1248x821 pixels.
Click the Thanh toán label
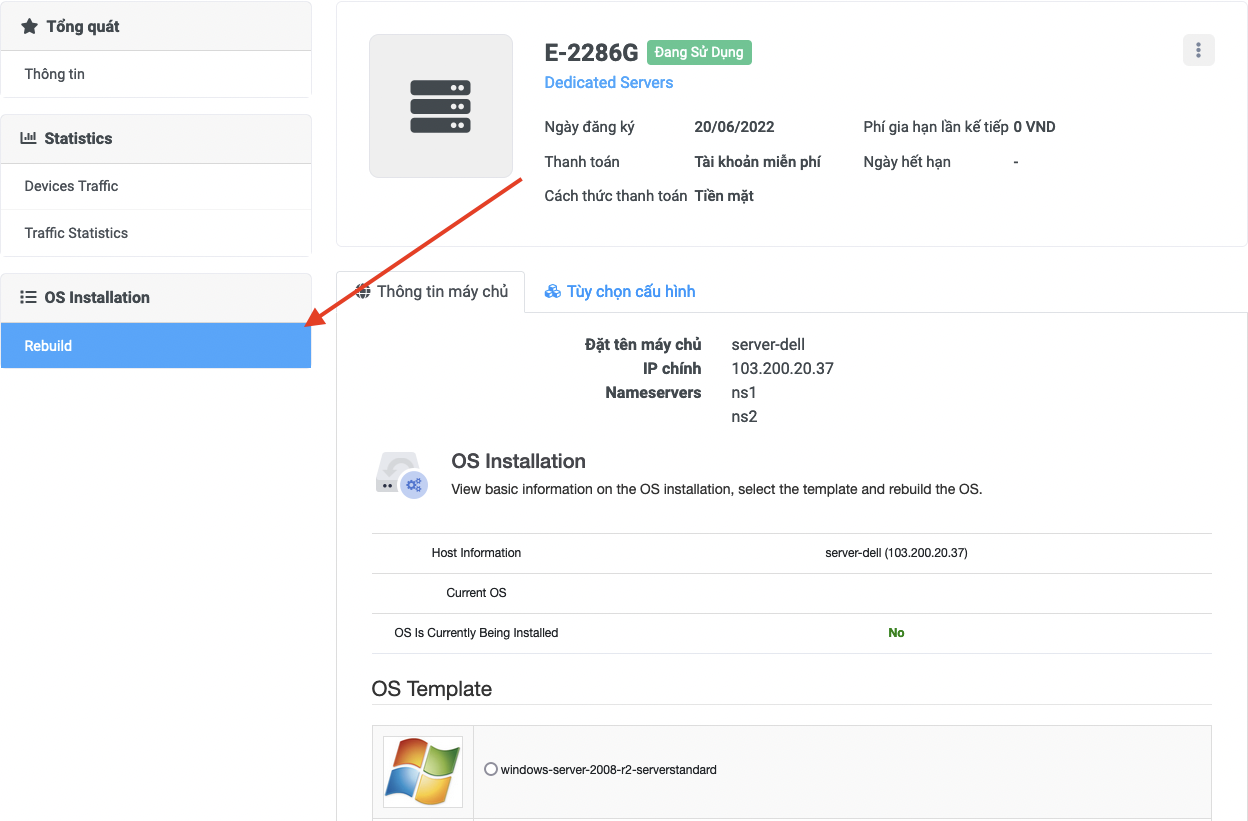click(x=582, y=161)
